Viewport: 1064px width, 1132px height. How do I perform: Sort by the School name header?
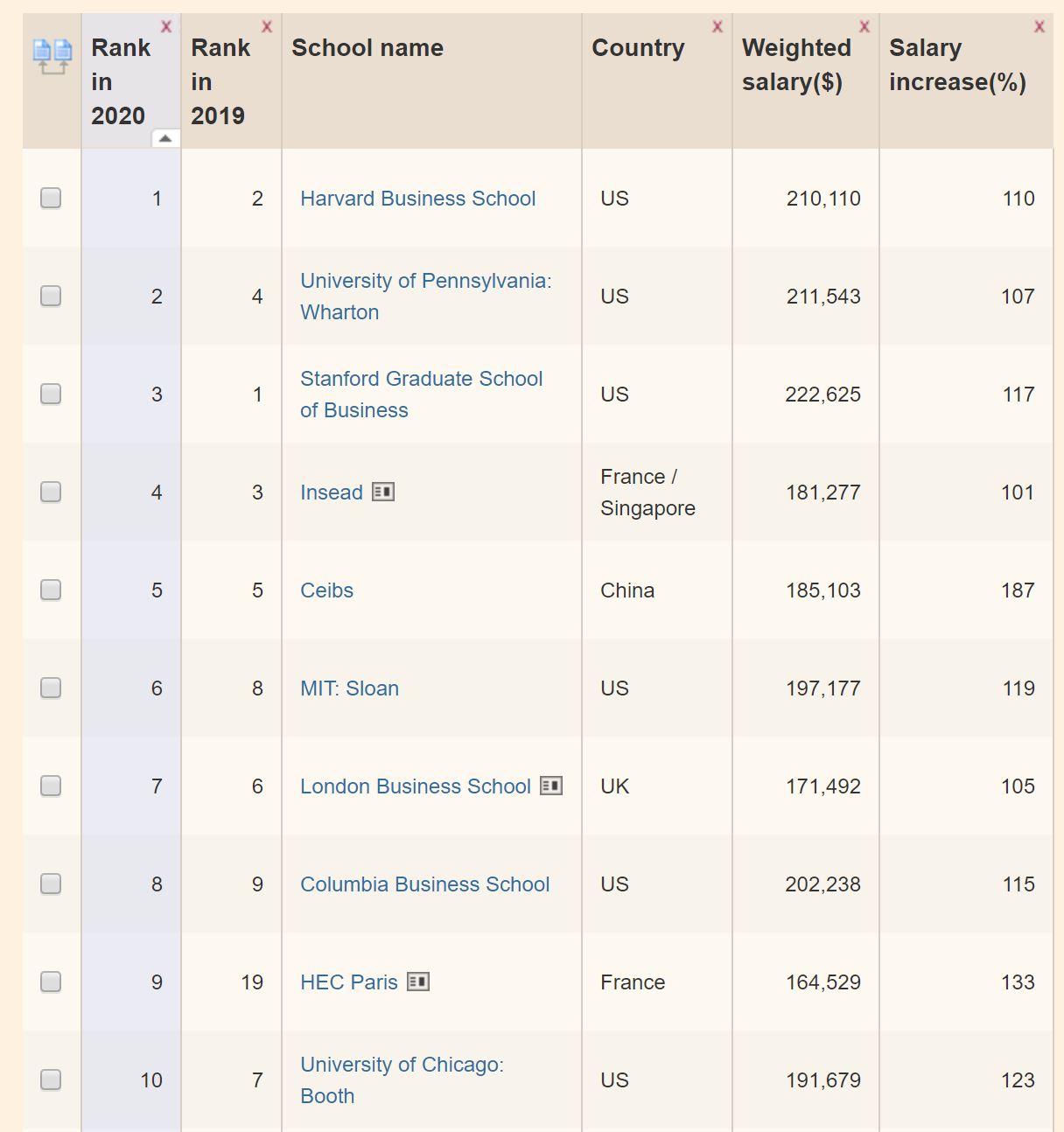click(367, 48)
